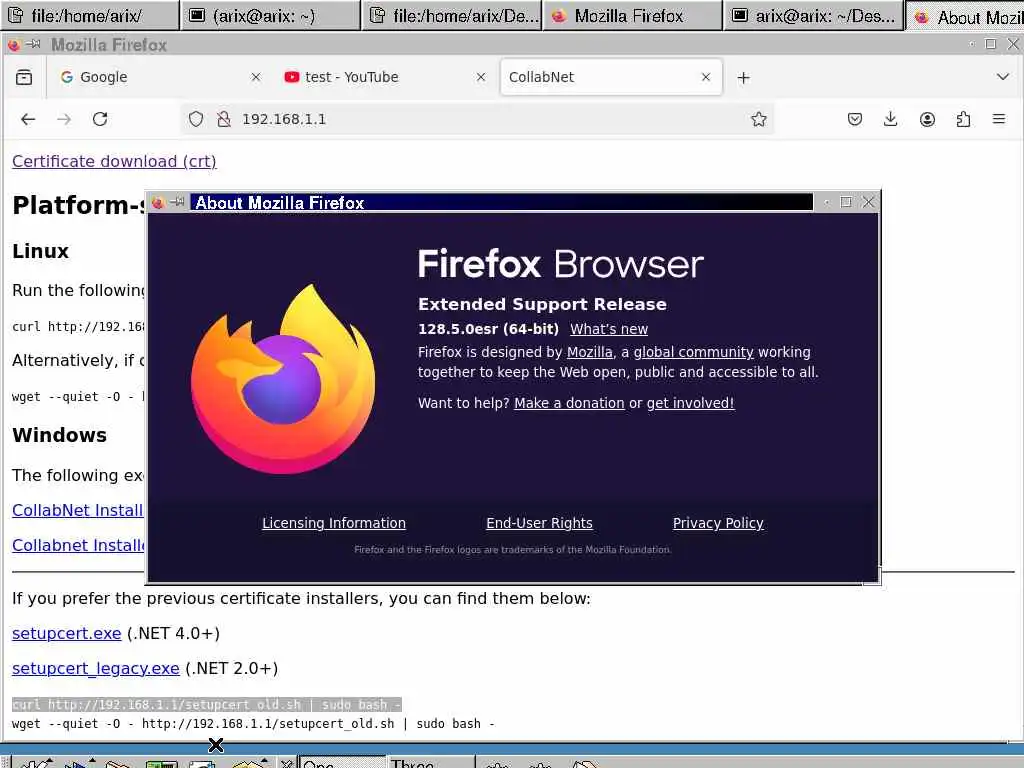Switch to the Google tab
Image resolution: width=1024 pixels, height=768 pixels.
(x=155, y=77)
